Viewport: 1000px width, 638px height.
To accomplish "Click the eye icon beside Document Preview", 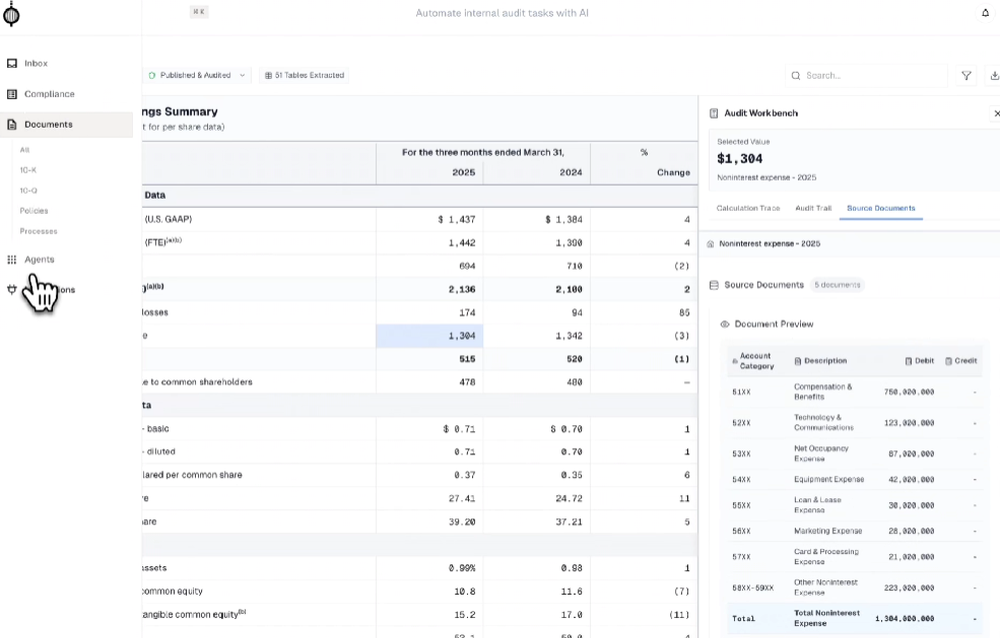I will (x=725, y=324).
